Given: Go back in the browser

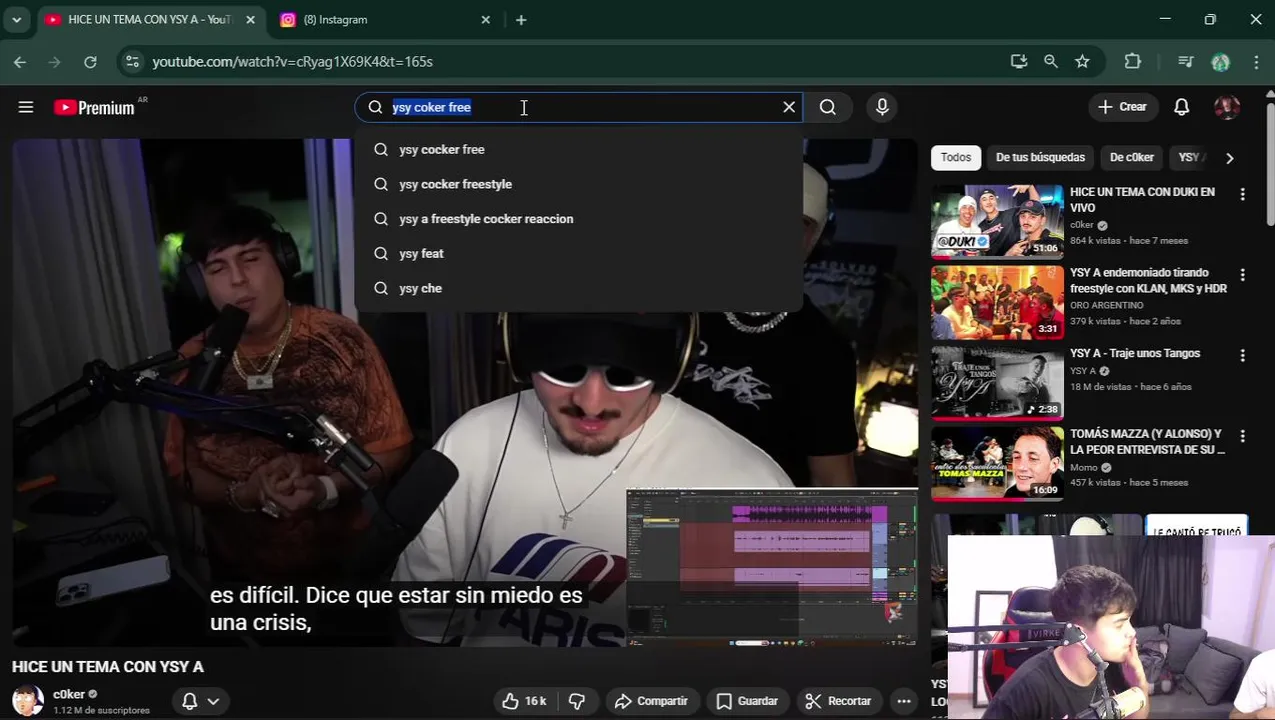Looking at the screenshot, I should 20,62.
